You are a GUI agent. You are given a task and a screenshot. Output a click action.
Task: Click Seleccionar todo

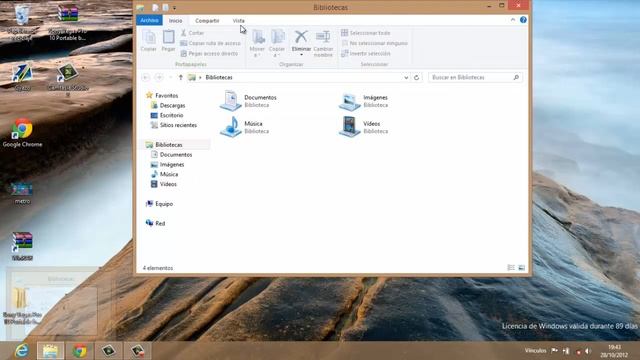366,33
